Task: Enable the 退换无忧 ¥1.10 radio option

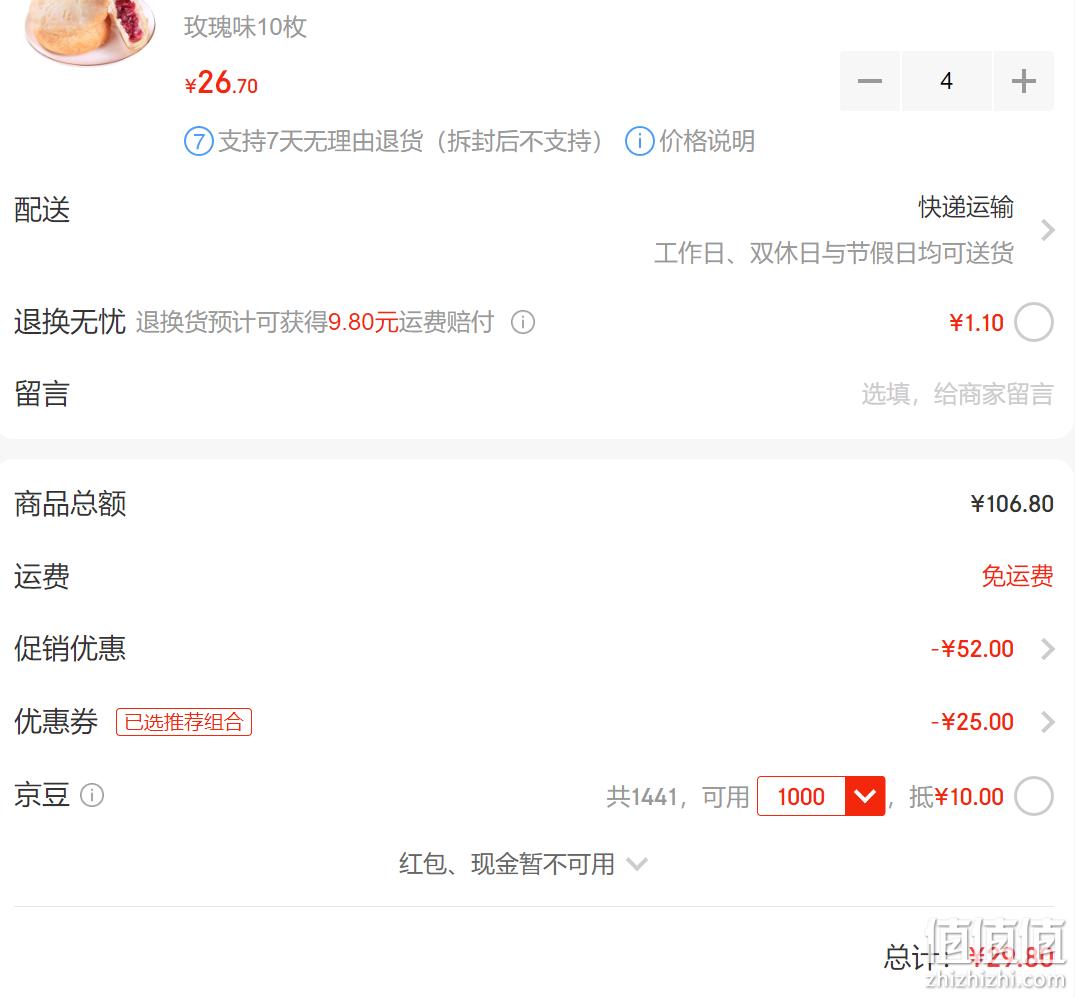Action: tap(1034, 322)
